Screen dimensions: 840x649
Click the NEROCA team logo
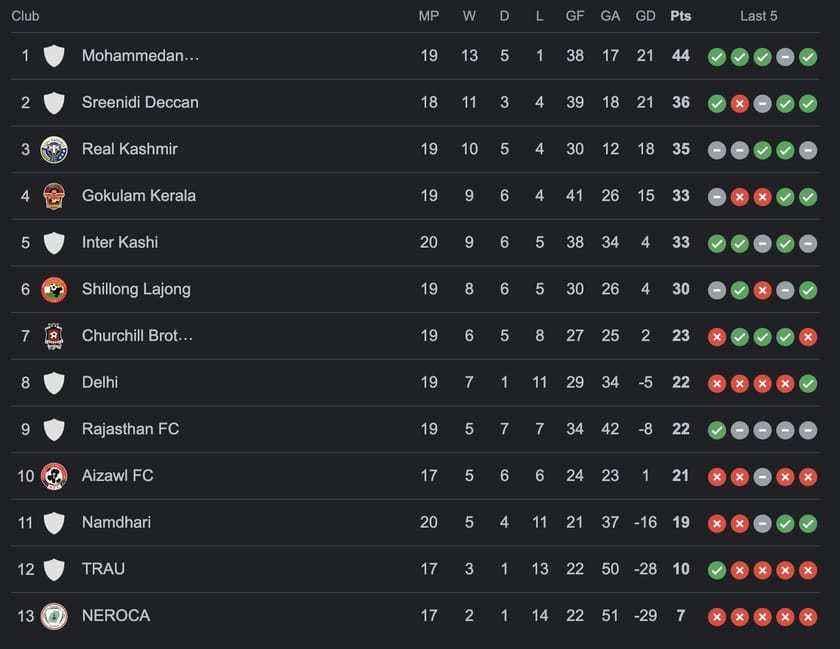point(54,616)
